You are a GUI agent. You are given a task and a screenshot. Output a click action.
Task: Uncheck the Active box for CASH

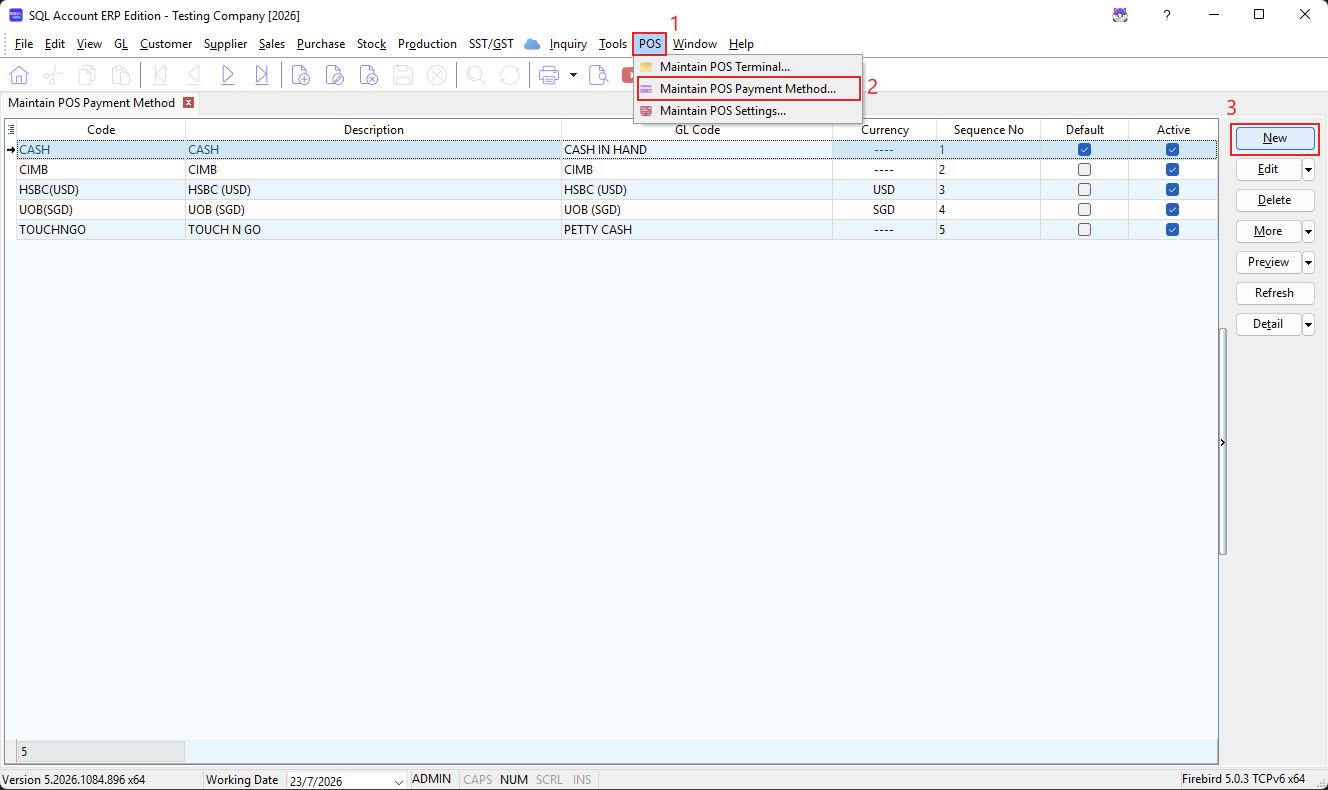click(x=1172, y=150)
